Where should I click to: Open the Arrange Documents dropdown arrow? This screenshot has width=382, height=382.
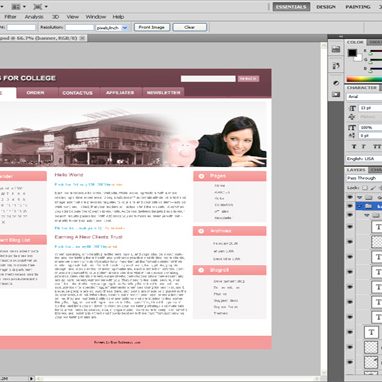[x=24, y=7]
